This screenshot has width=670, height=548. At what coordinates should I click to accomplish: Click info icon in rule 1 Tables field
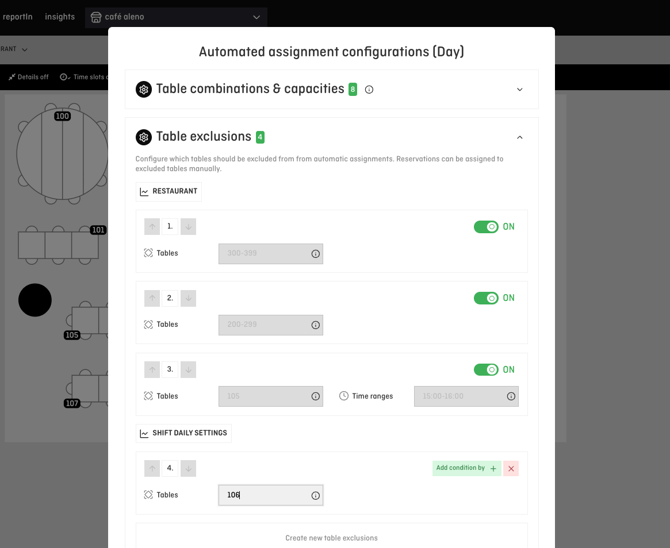(x=316, y=254)
